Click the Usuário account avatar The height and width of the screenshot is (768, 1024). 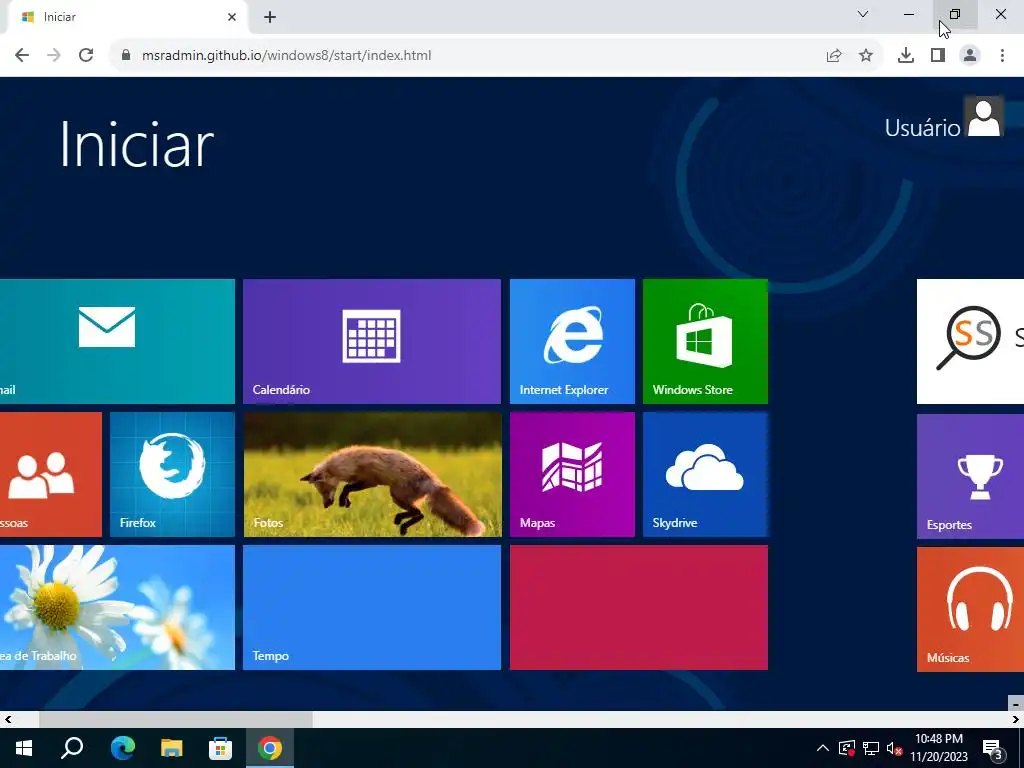[984, 117]
